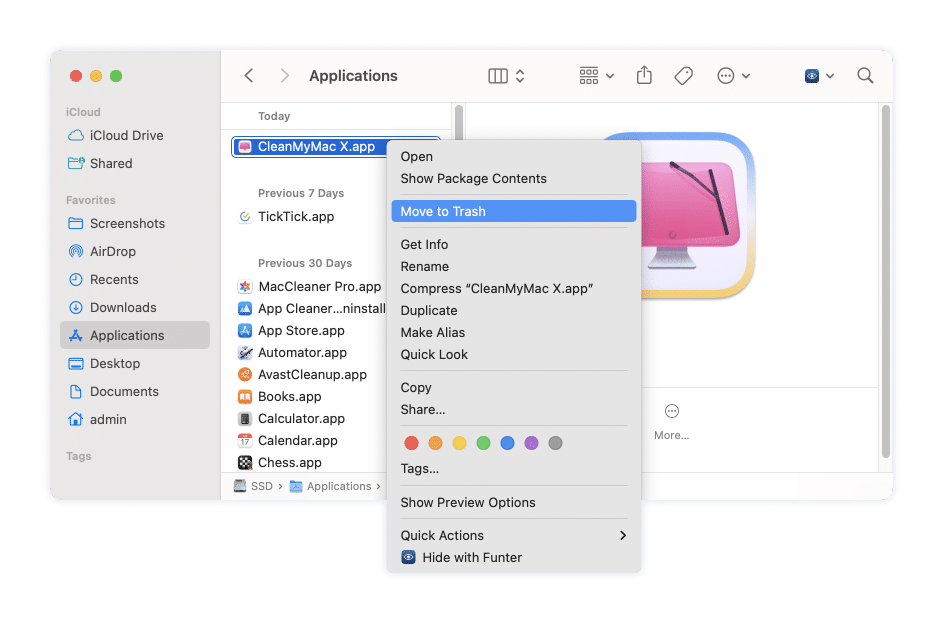Open Documents in sidebar

tap(136, 391)
